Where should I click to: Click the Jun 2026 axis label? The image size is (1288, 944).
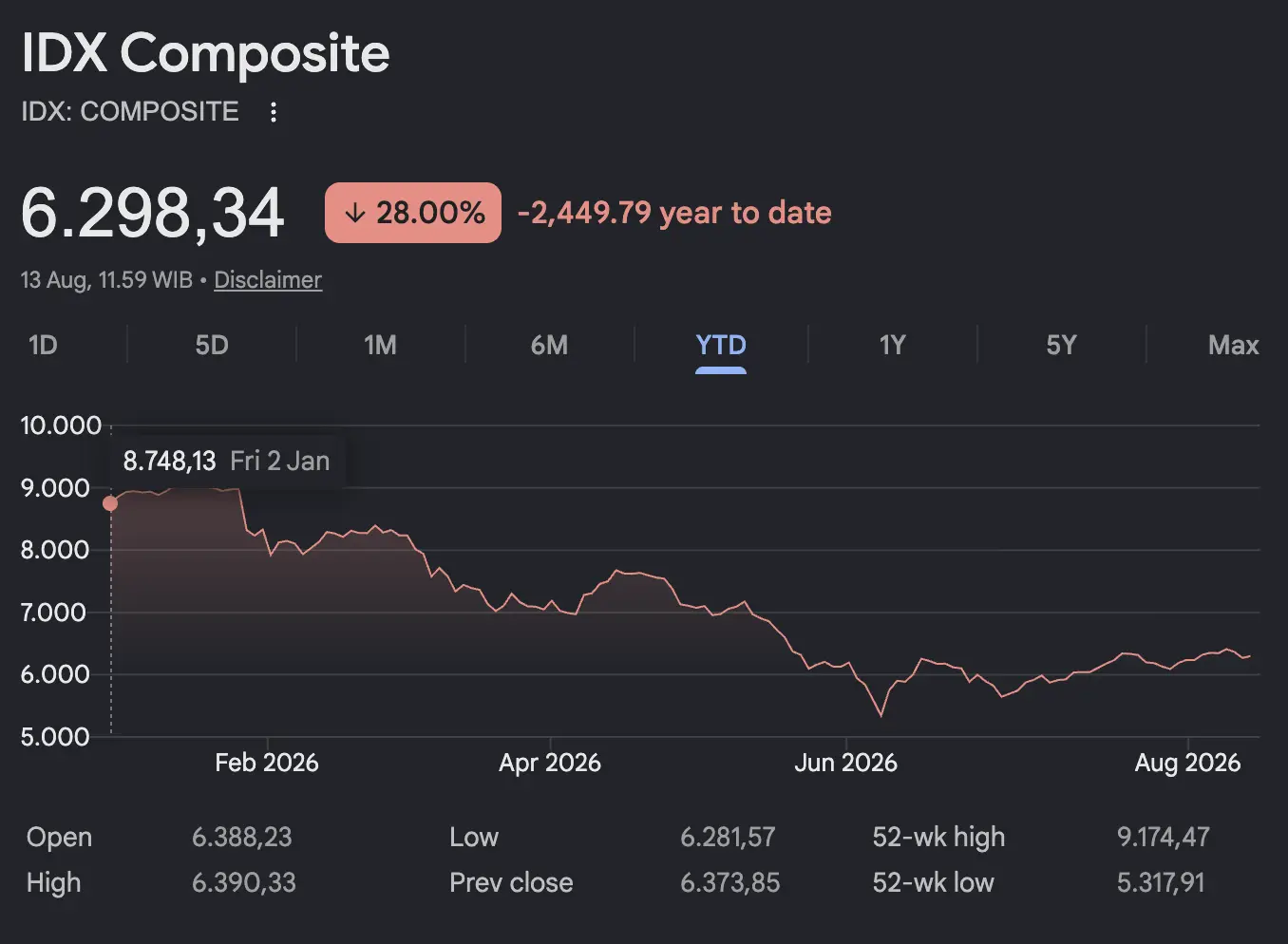click(x=845, y=763)
